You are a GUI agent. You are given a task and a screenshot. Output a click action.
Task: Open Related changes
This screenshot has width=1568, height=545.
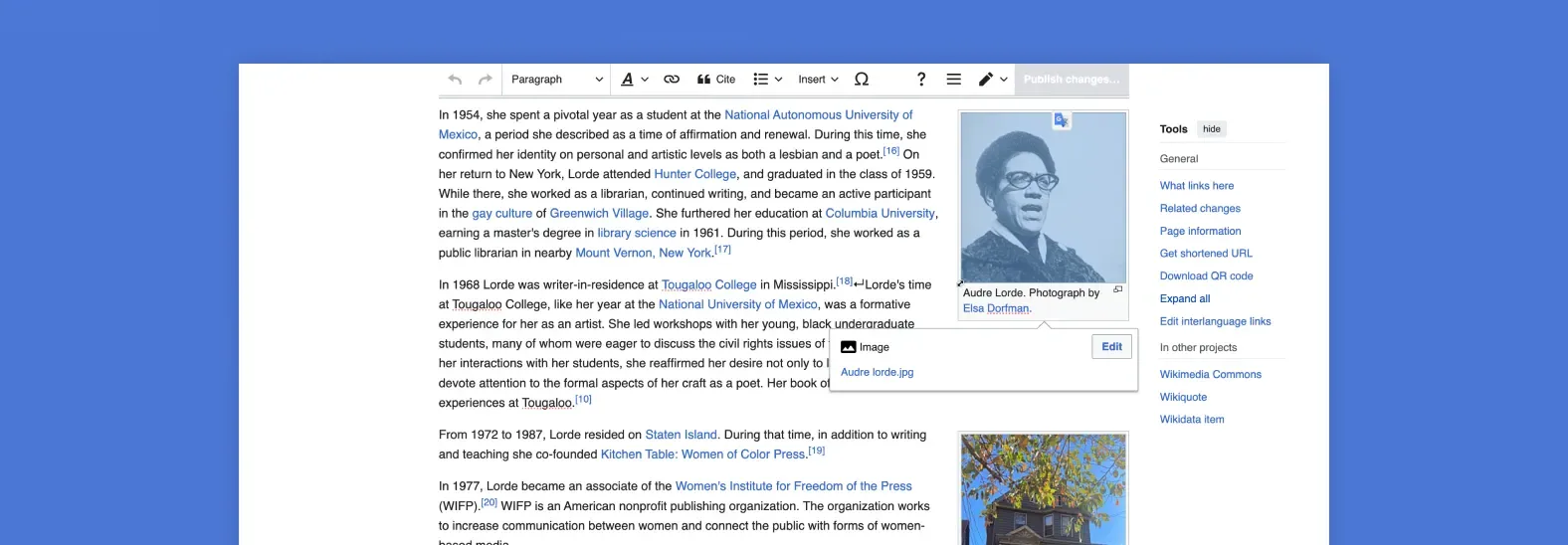[1200, 209]
